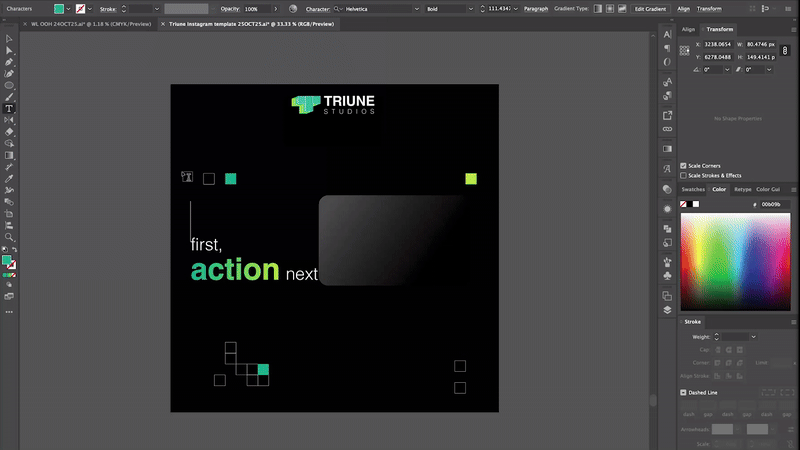Viewport: 800px width, 450px height.
Task: Switch to the Color Guide tab
Action: coord(768,189)
